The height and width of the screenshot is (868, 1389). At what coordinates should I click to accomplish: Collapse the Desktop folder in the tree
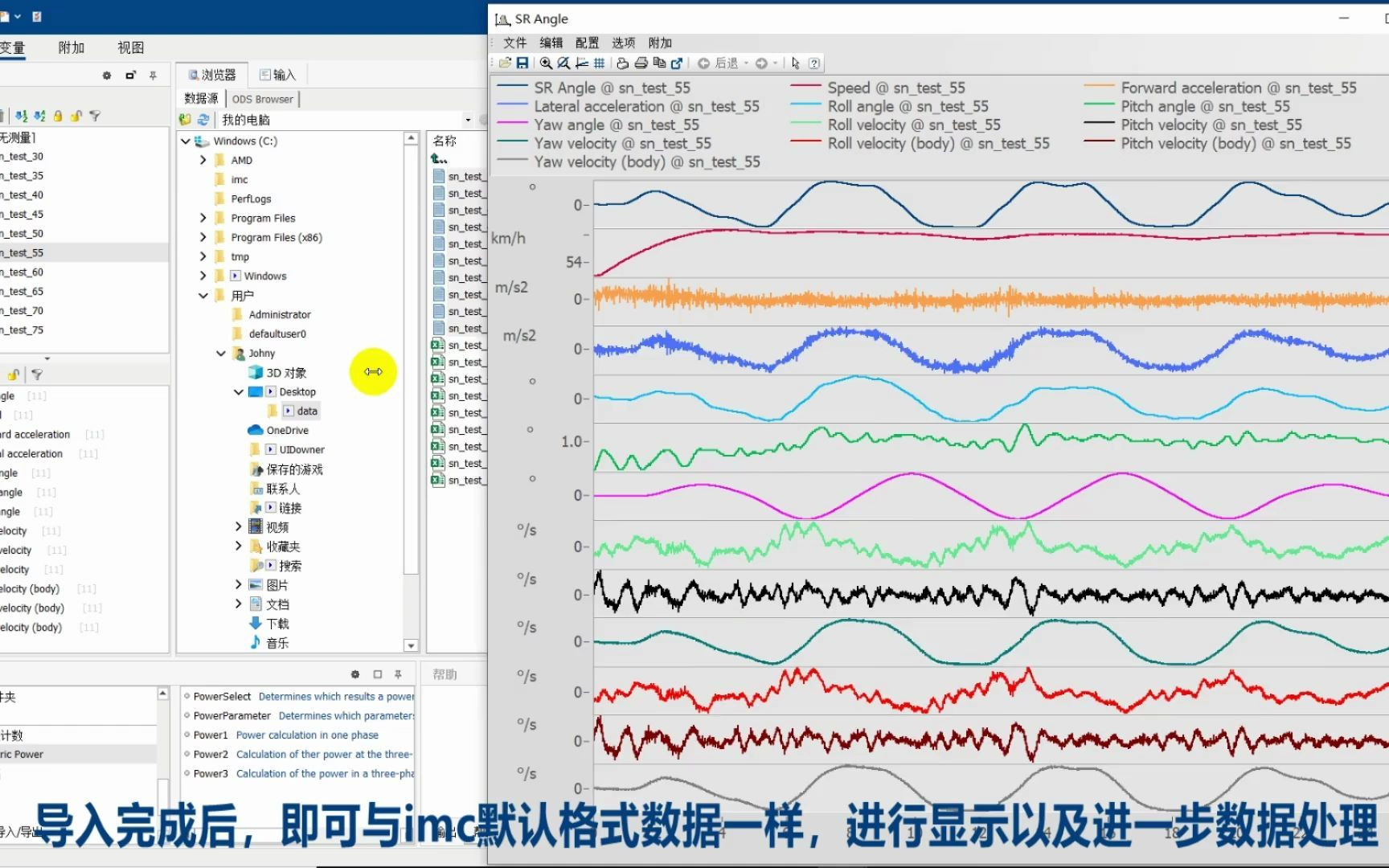coord(238,391)
